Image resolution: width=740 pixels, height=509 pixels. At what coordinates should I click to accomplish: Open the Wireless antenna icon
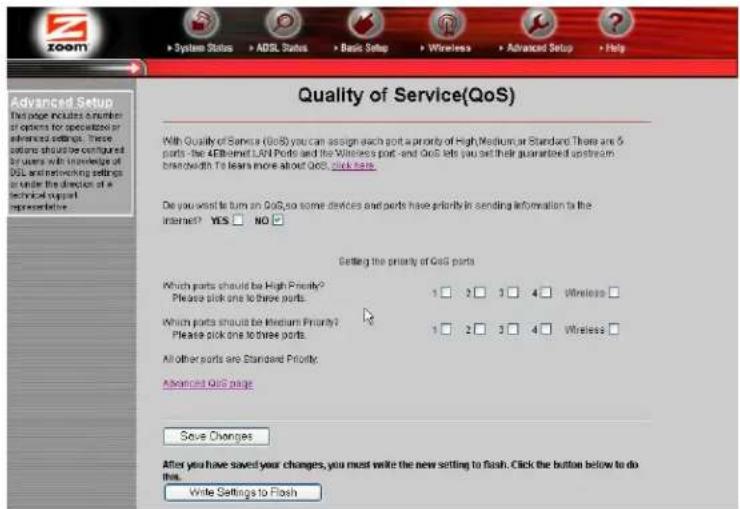446,22
